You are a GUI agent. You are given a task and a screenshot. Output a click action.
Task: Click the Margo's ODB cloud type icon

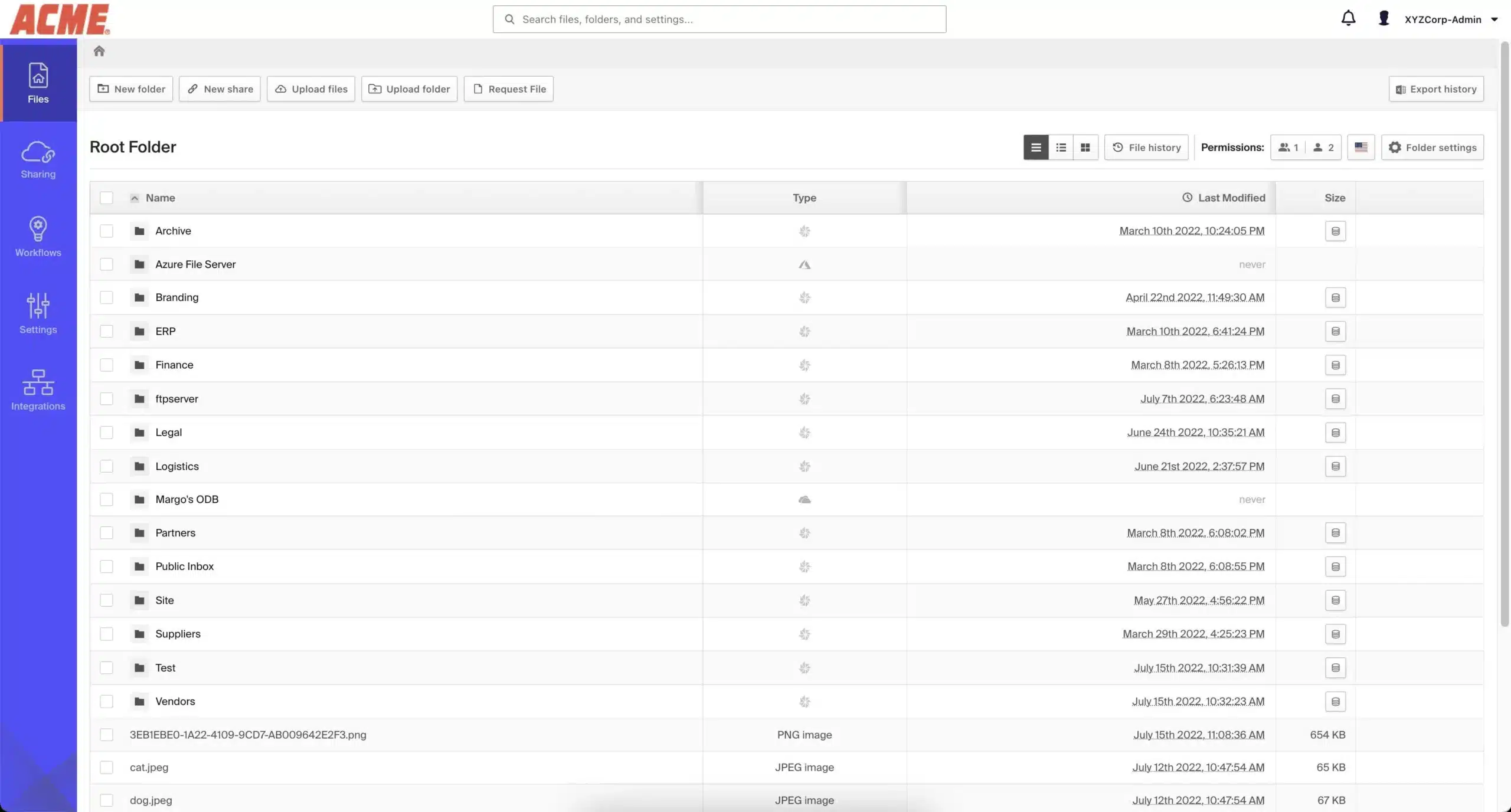(x=804, y=499)
